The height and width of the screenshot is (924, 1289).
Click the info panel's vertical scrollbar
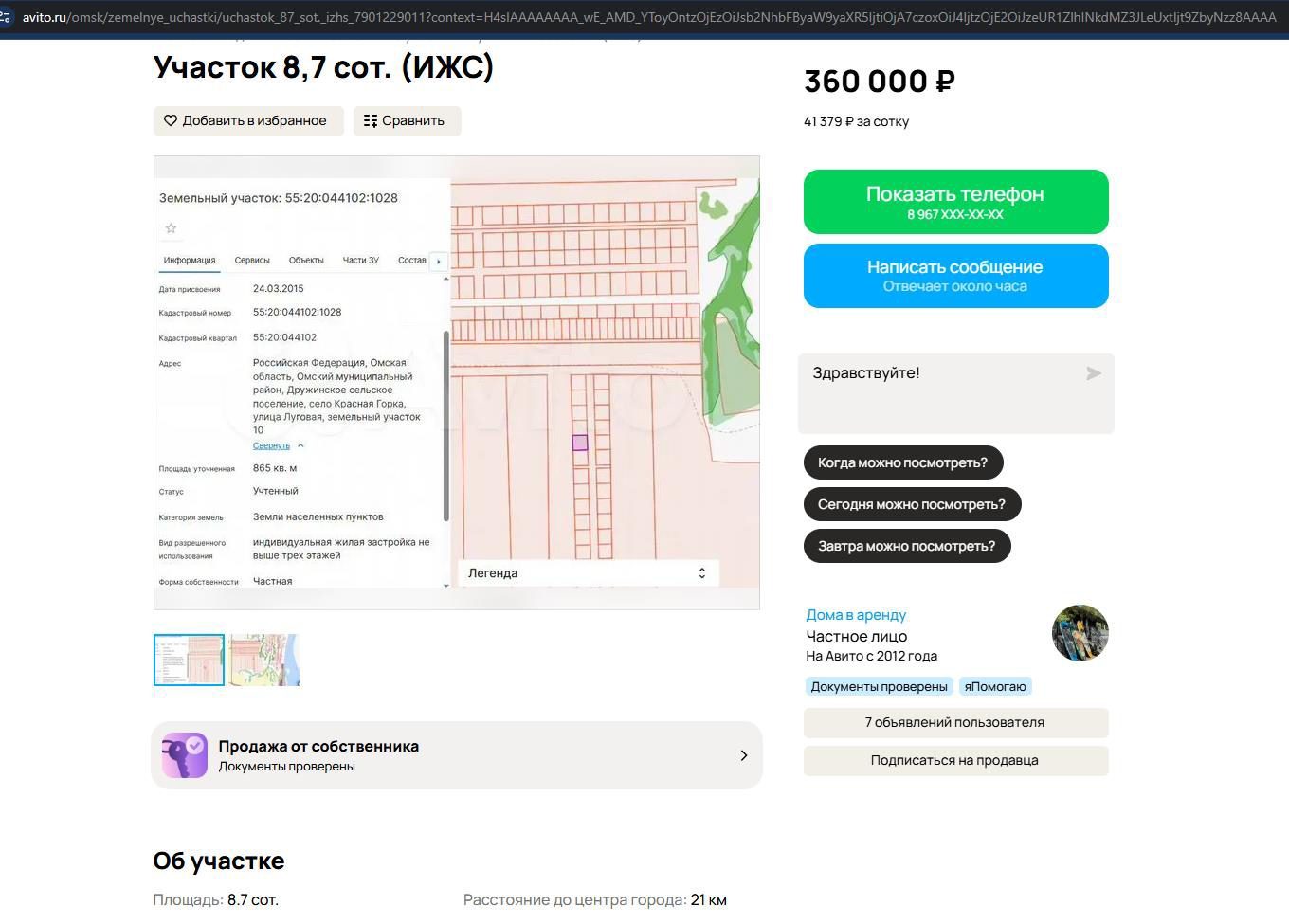click(446, 426)
